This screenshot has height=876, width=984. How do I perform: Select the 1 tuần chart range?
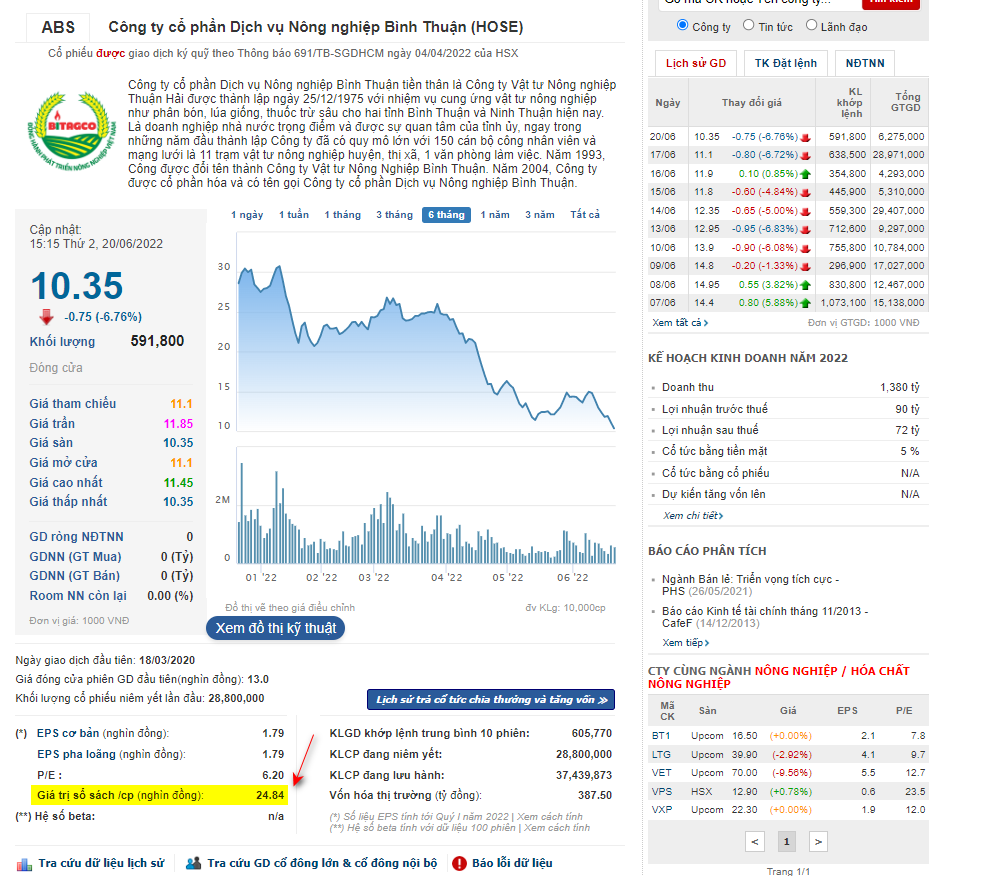click(294, 215)
